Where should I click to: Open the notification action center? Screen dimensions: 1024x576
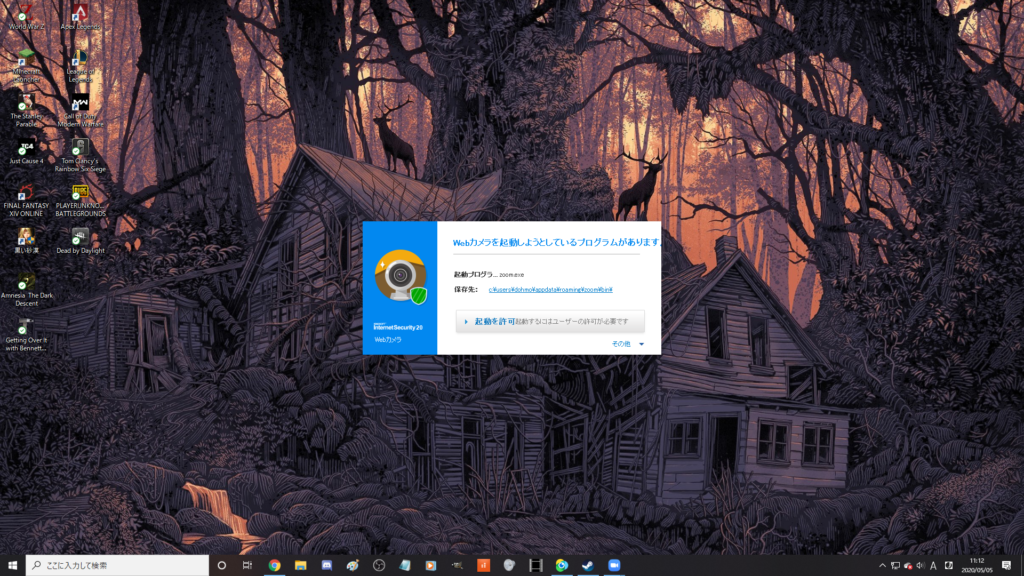pyautogui.click(x=1006, y=566)
